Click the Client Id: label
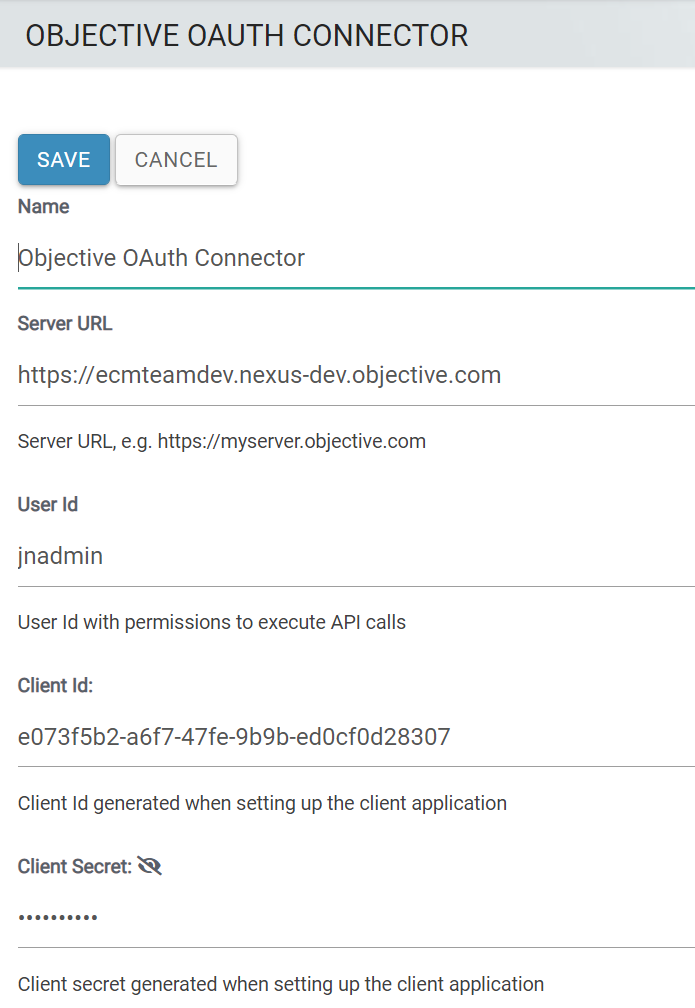 (x=56, y=686)
